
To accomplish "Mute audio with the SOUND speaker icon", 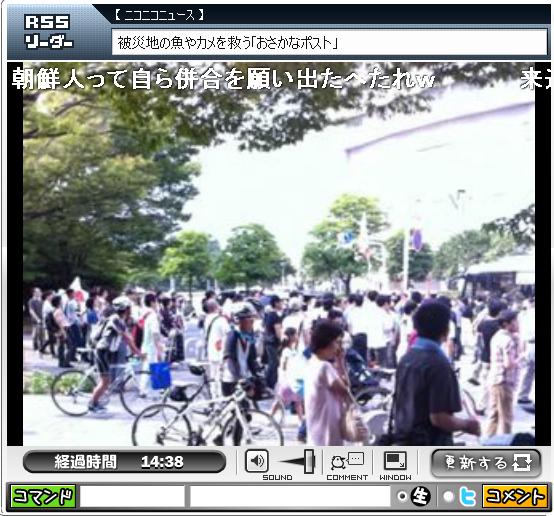I will (257, 461).
